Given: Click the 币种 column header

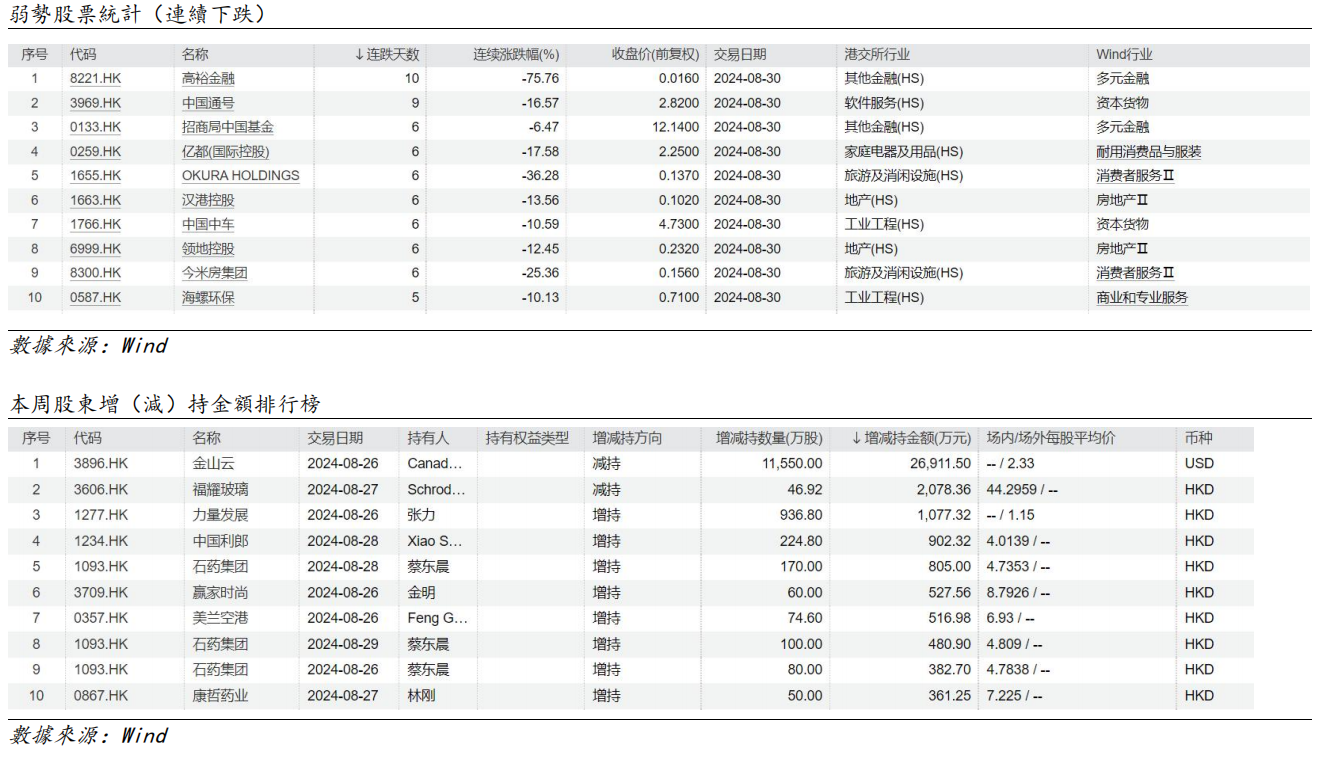Looking at the screenshot, I should [1198, 438].
